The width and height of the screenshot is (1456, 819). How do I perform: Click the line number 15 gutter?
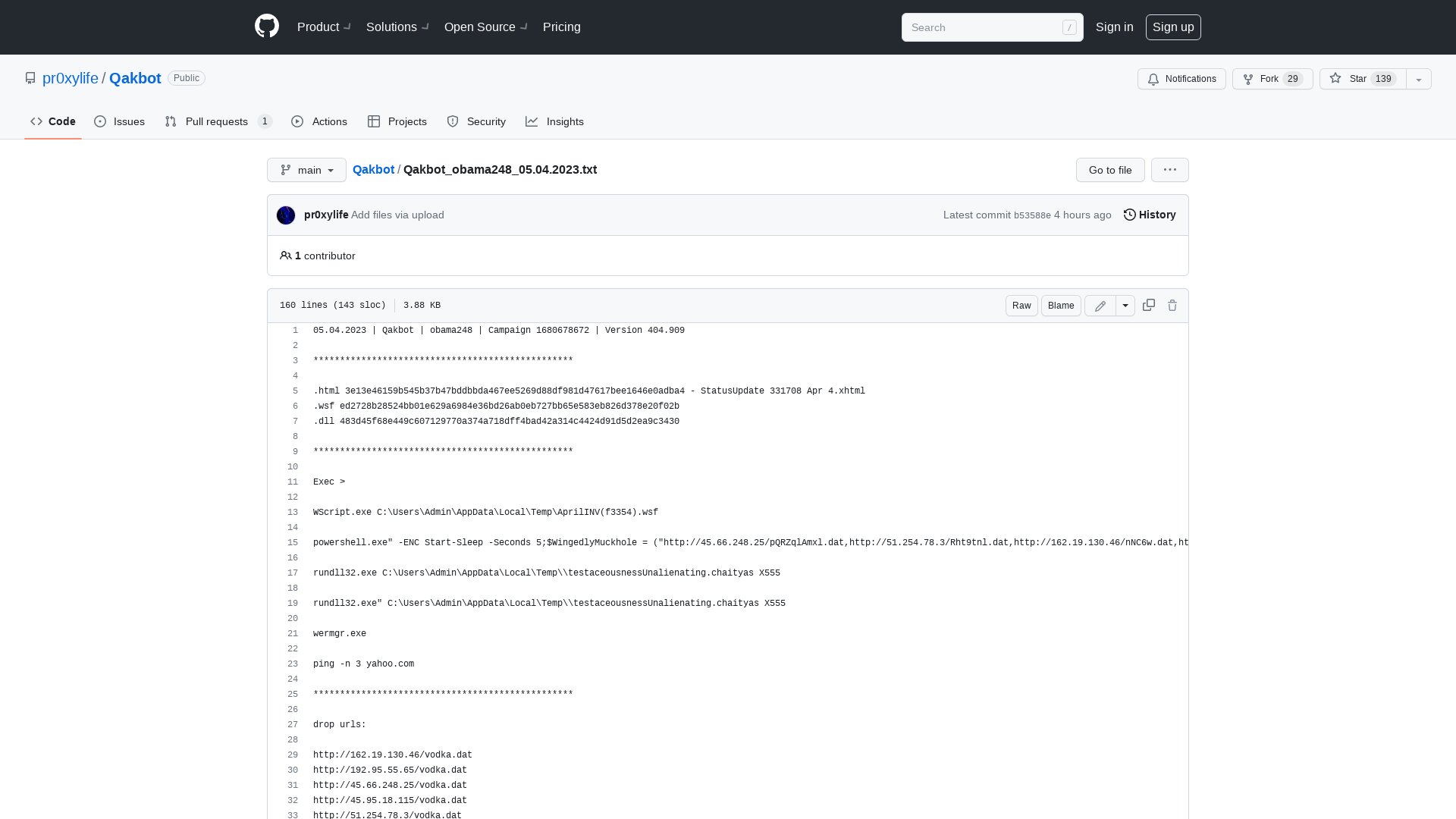(292, 542)
